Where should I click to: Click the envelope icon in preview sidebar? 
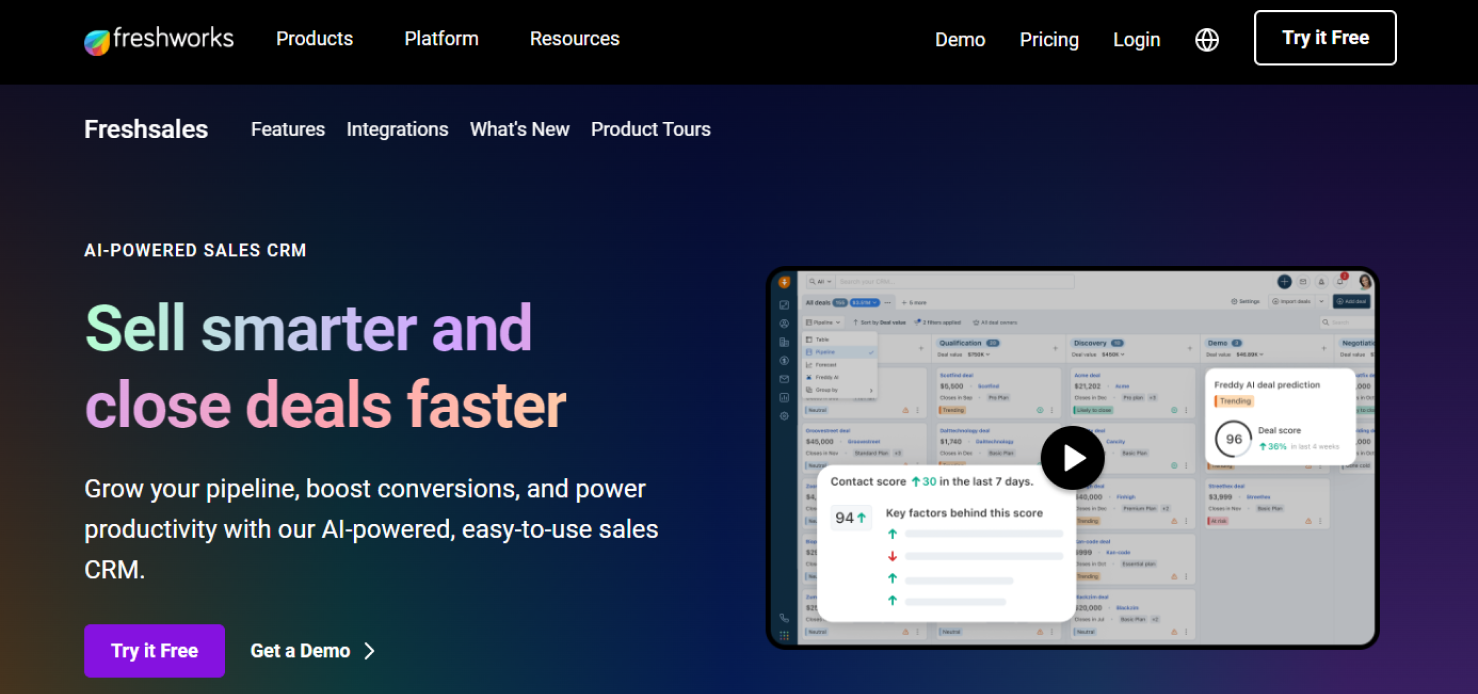pos(784,379)
